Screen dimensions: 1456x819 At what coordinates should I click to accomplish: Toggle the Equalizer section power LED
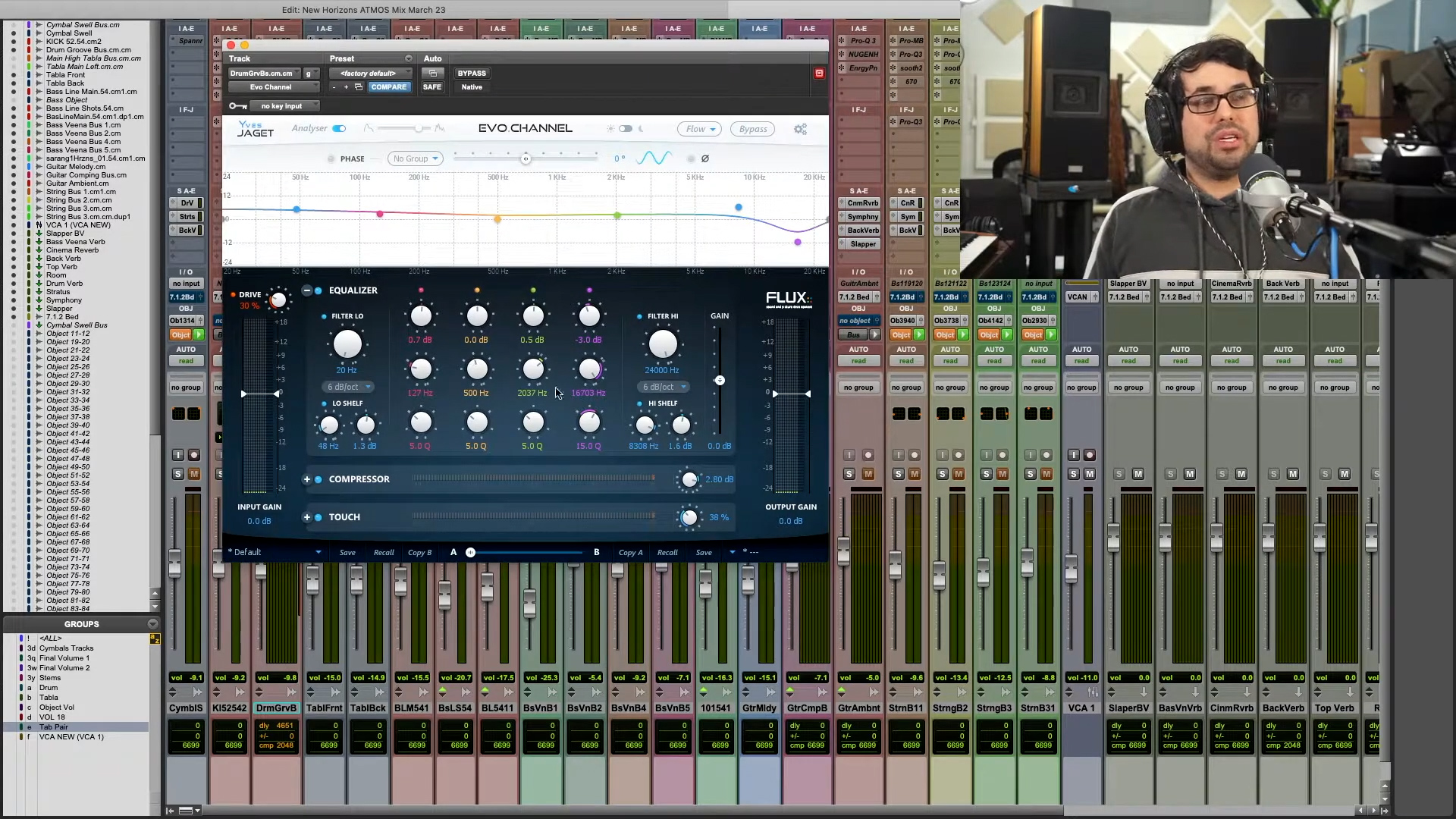coord(318,290)
